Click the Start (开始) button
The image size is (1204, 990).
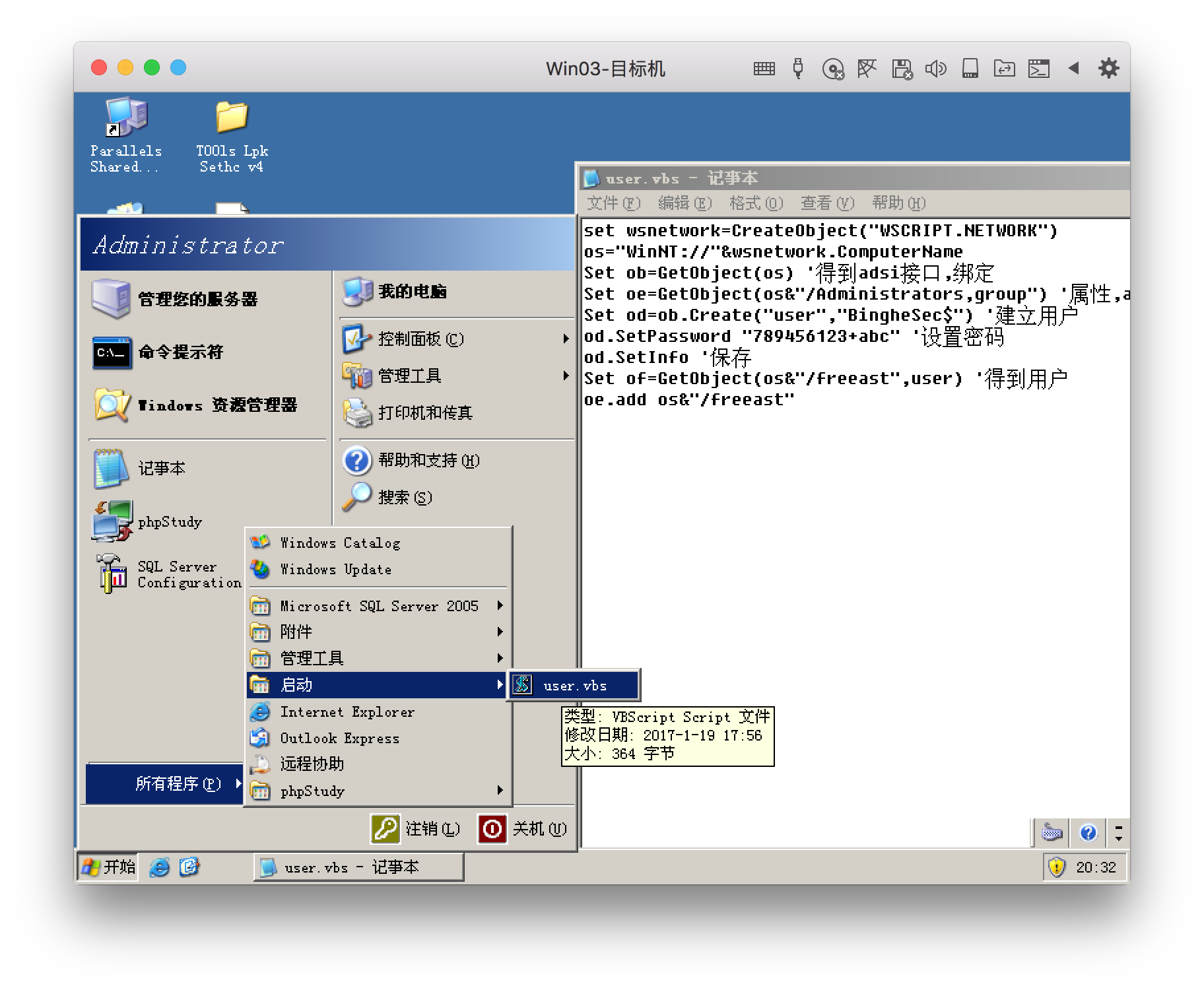[x=108, y=867]
